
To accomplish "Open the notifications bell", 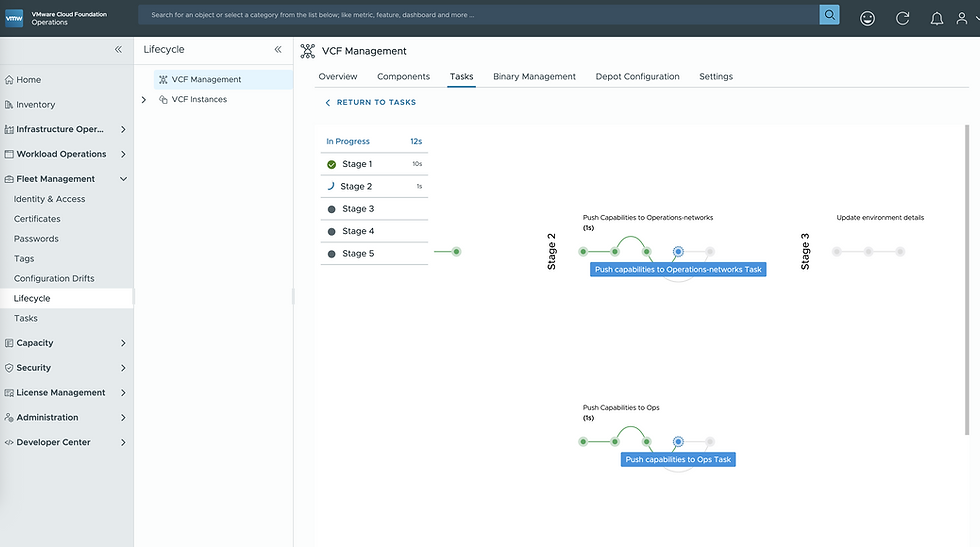I will pos(936,19).
